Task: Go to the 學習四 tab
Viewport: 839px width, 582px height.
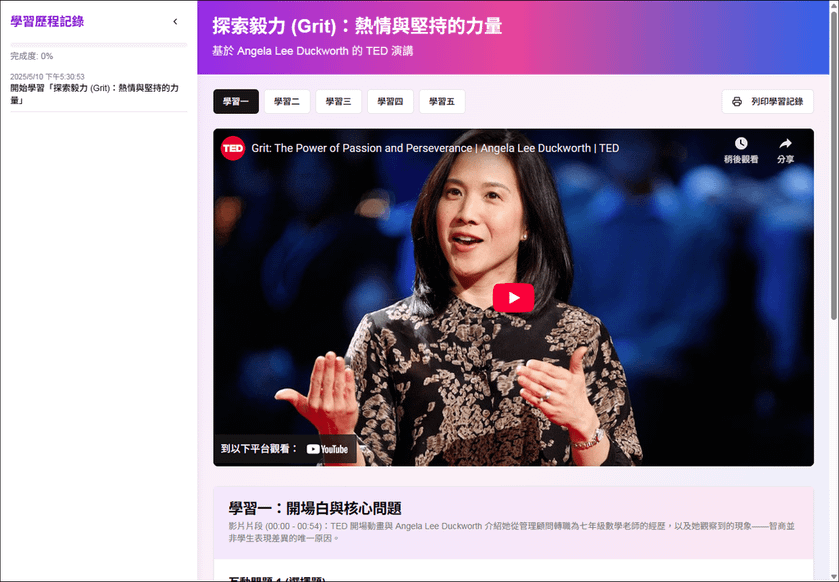Action: click(x=390, y=102)
